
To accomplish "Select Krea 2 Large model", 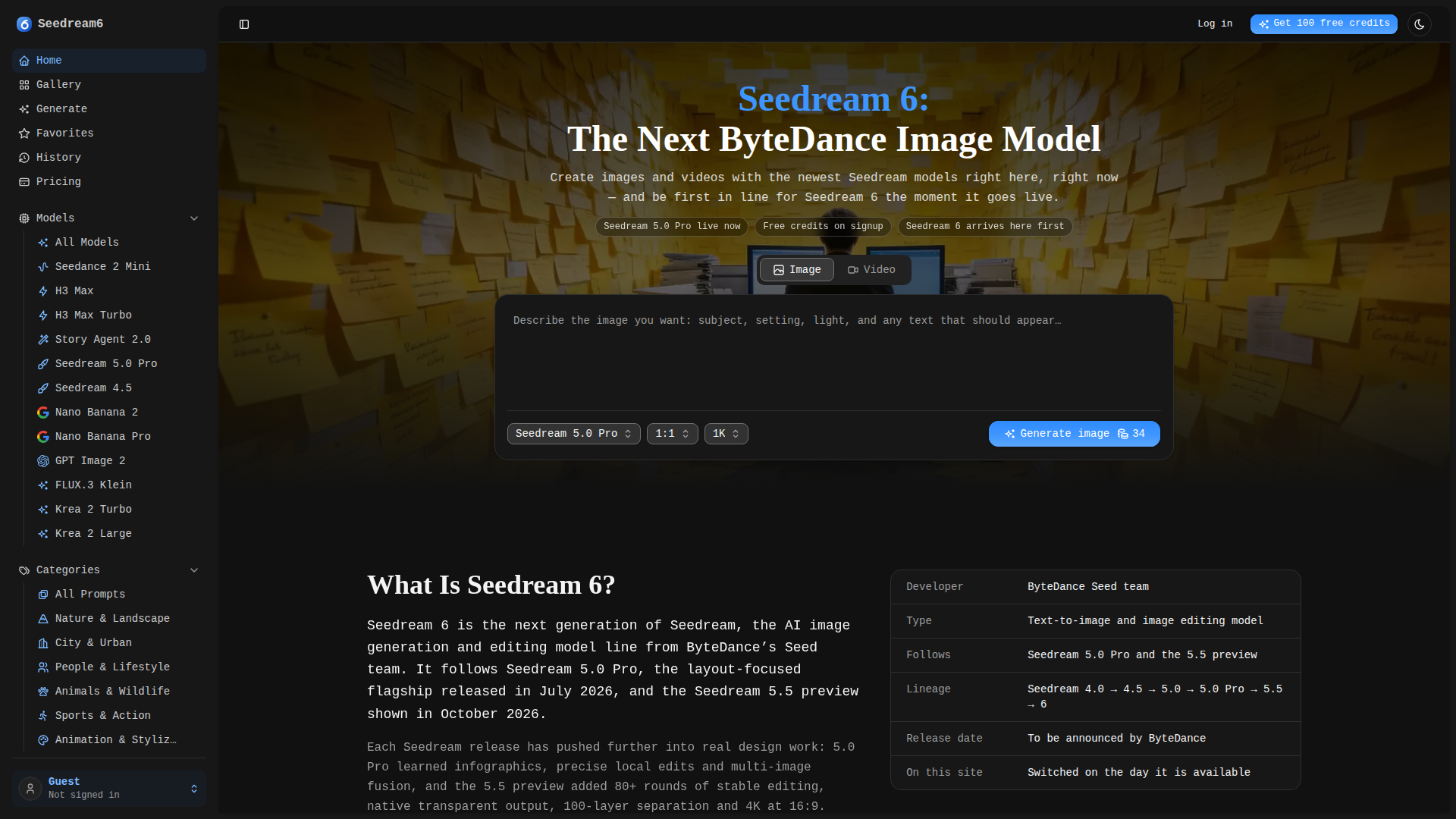I will point(118,534).
